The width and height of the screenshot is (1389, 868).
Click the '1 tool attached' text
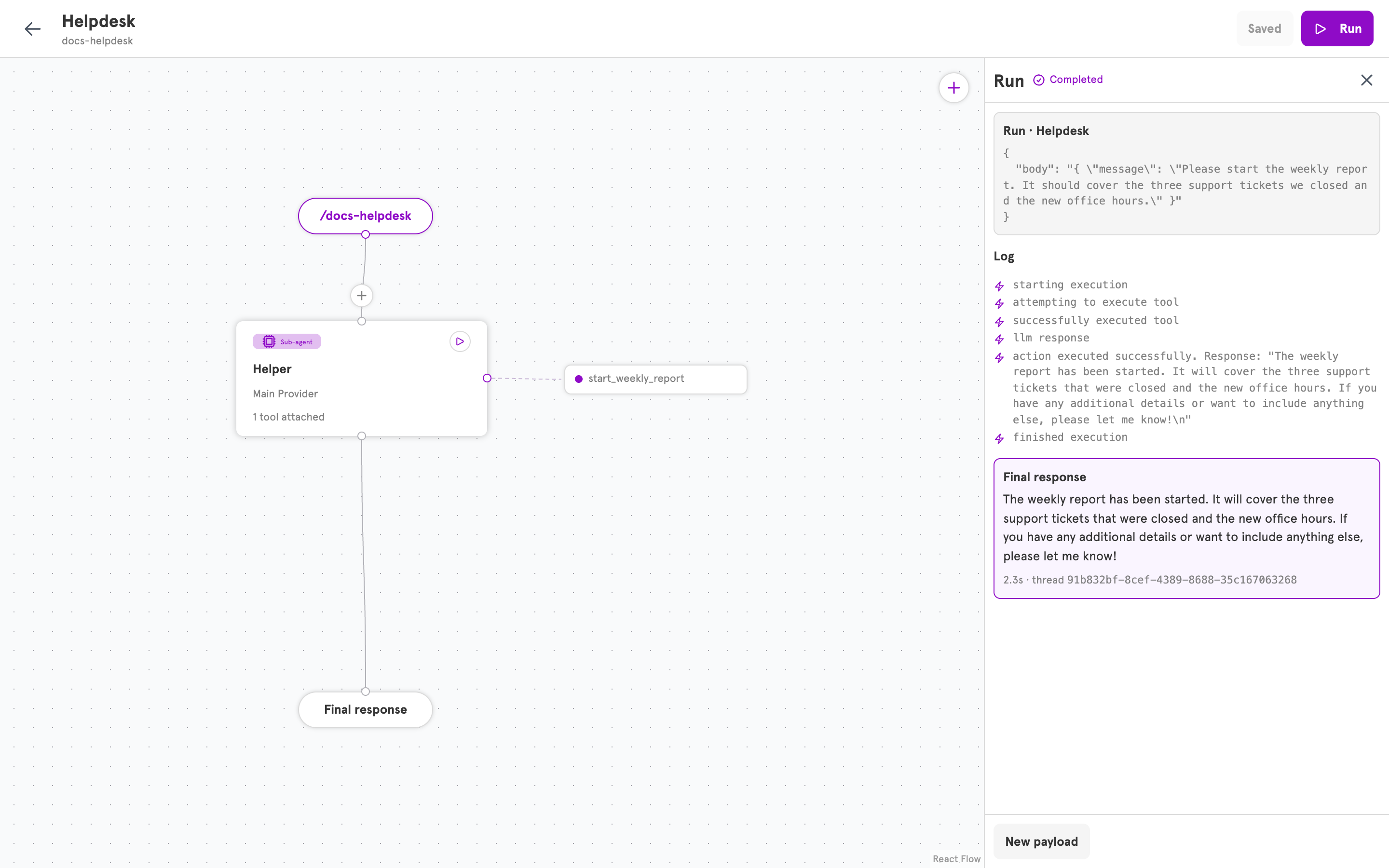289,417
